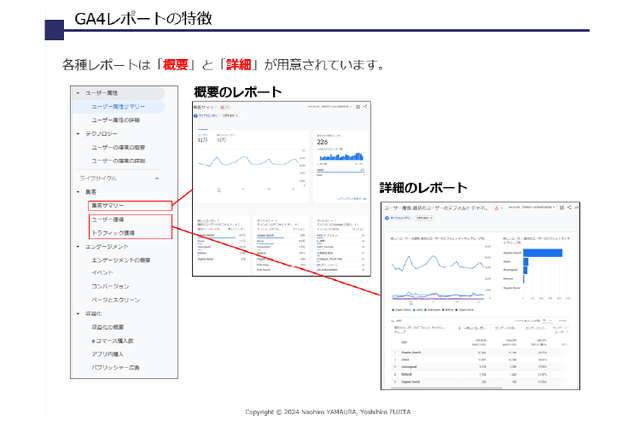Click Unassigned row in detail table

480,367
